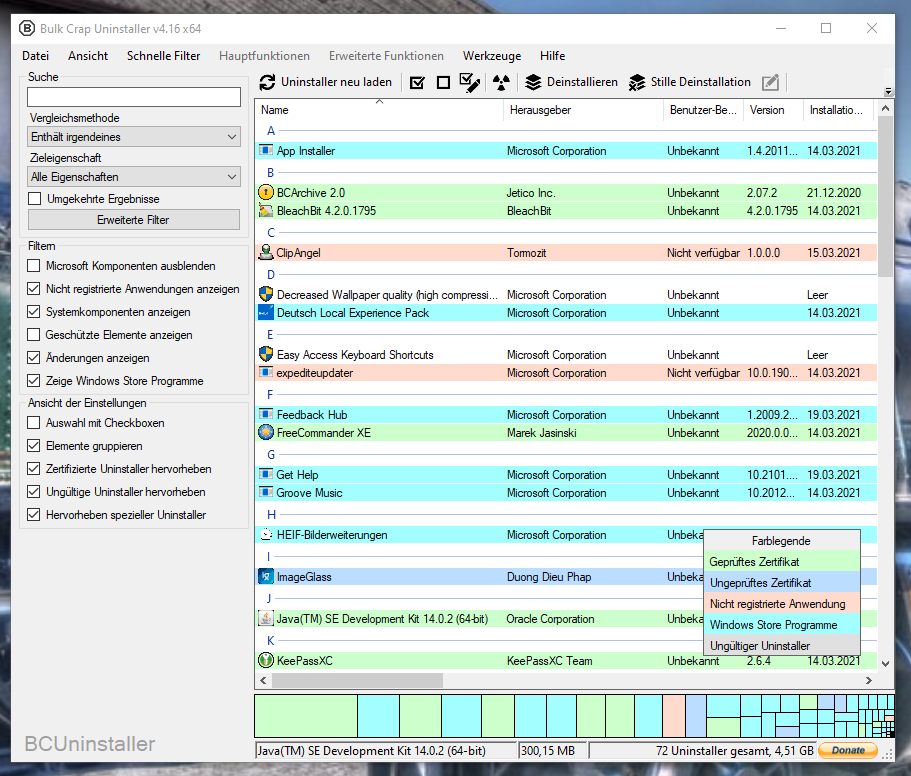This screenshot has height=776, width=911.
Task: Click the Bulk Crap Uninstaller title bar logo
Action: coord(27,28)
